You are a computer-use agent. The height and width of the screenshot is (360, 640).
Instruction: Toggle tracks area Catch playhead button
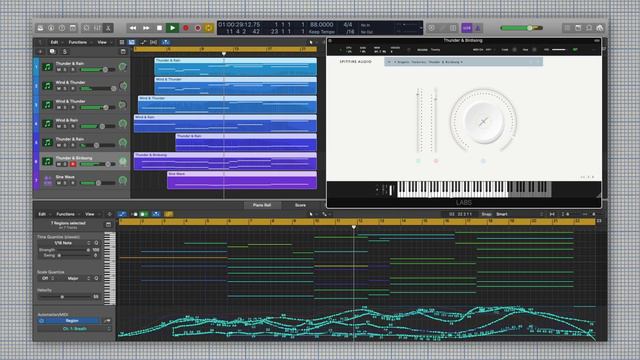(x=165, y=42)
